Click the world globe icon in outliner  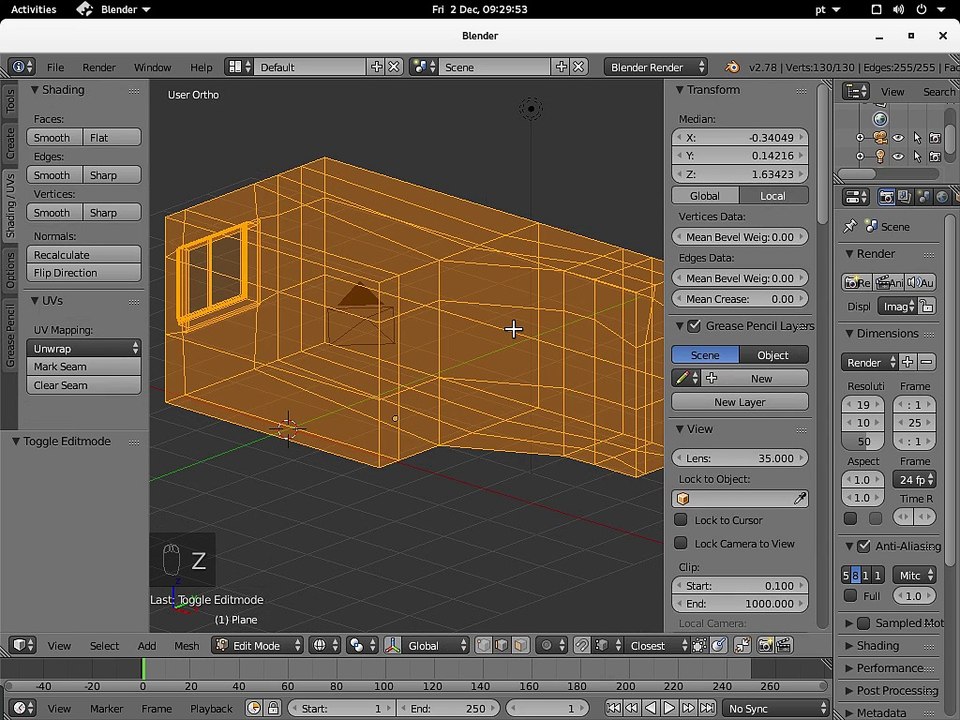coord(880,119)
